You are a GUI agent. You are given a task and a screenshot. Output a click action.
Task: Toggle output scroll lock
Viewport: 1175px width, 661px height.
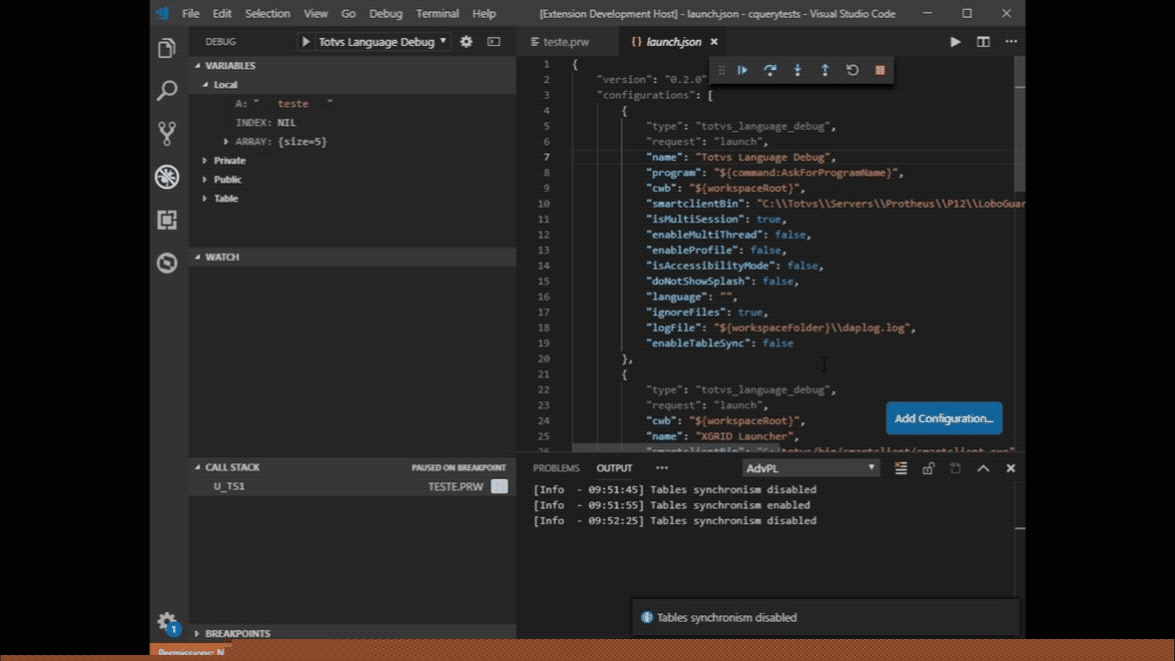[x=928, y=468]
